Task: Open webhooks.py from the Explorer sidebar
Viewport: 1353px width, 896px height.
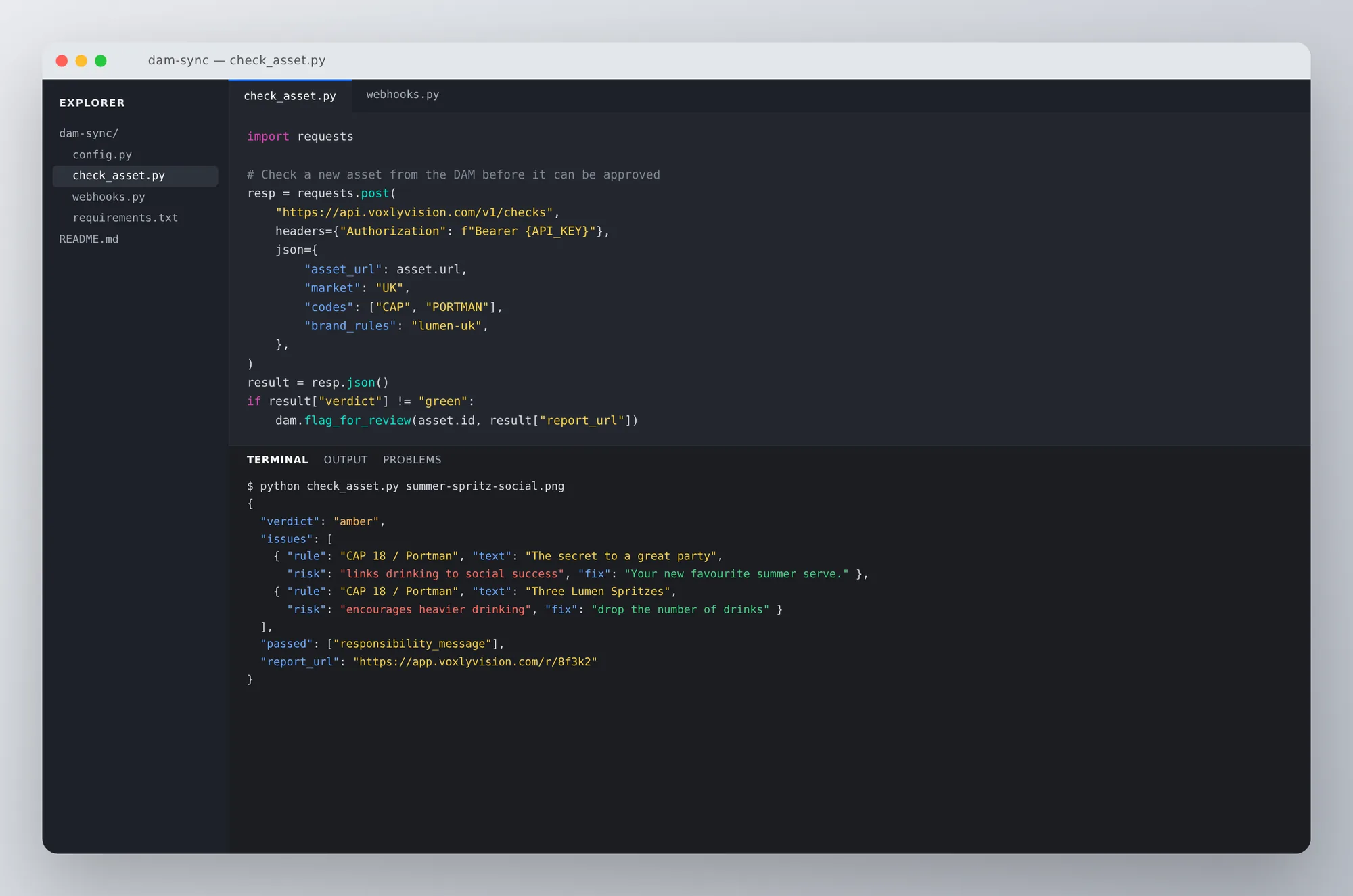Action: click(x=109, y=197)
